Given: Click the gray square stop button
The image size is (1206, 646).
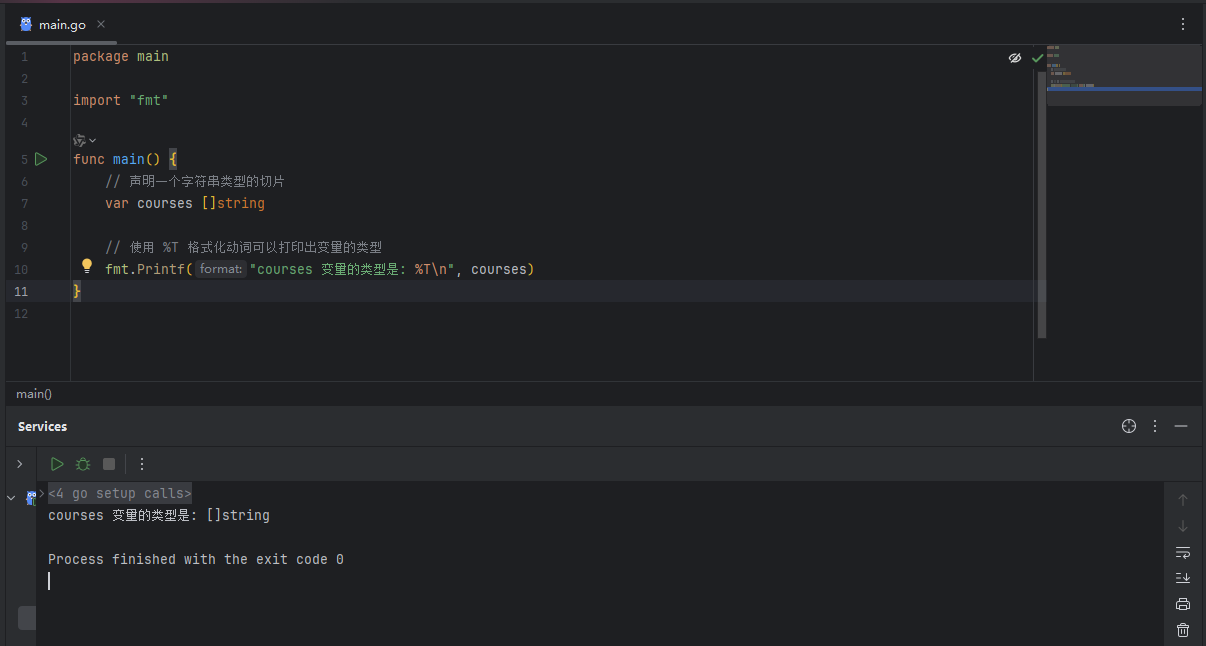Looking at the screenshot, I should point(109,464).
